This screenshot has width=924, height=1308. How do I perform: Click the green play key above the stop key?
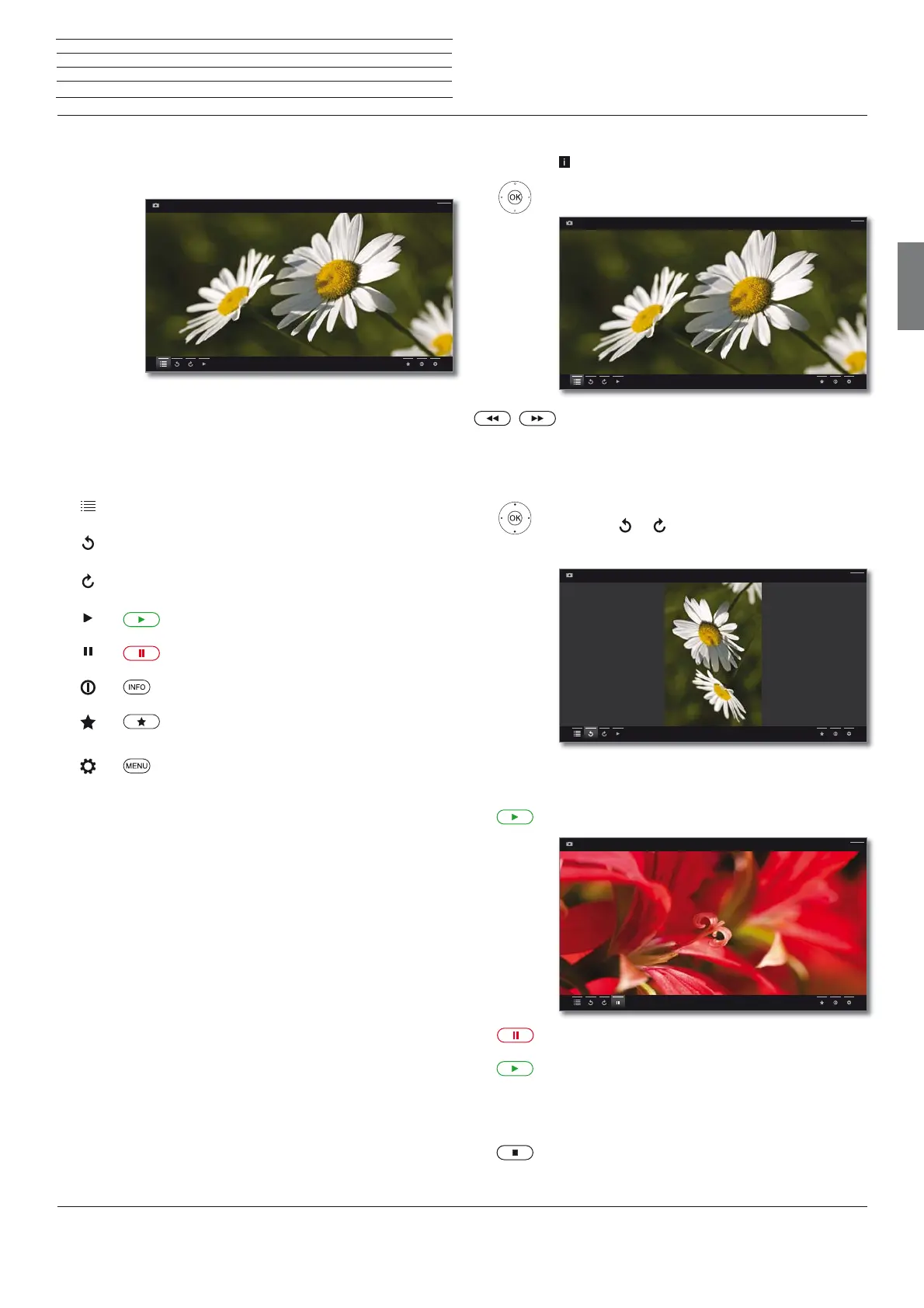click(515, 1069)
